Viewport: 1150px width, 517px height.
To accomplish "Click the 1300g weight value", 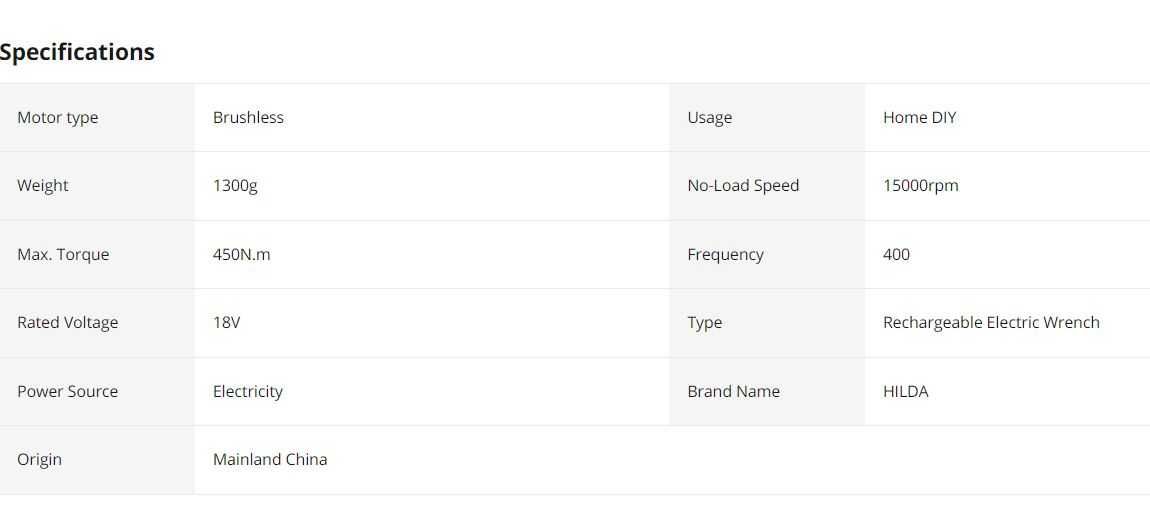I will point(235,186).
